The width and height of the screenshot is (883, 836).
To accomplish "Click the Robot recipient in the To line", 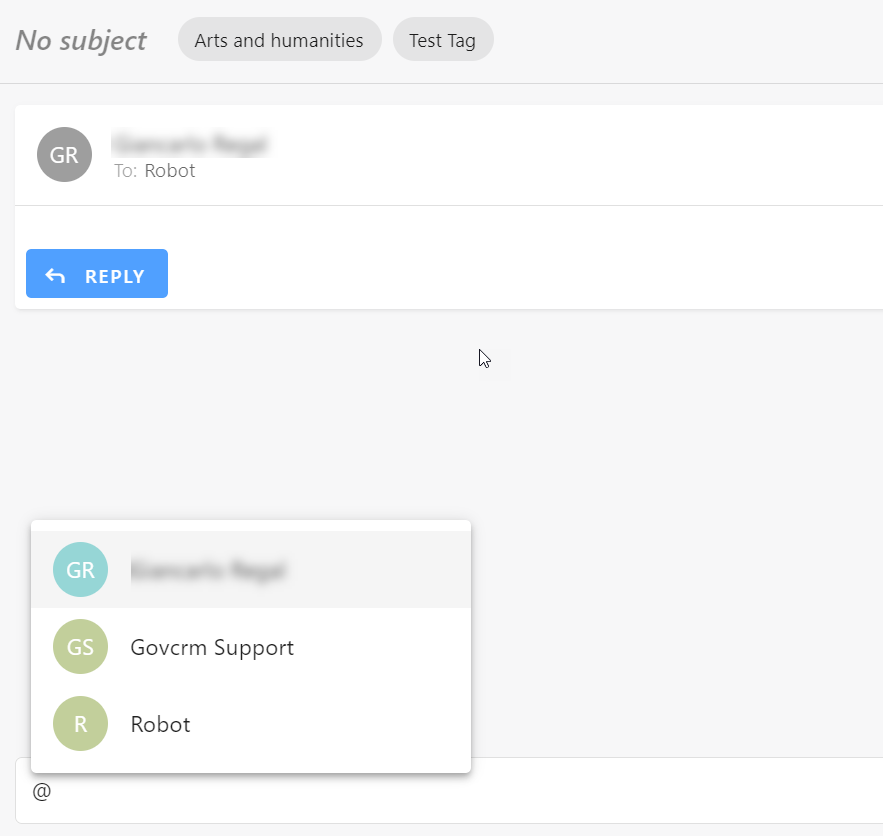I will click(x=170, y=171).
